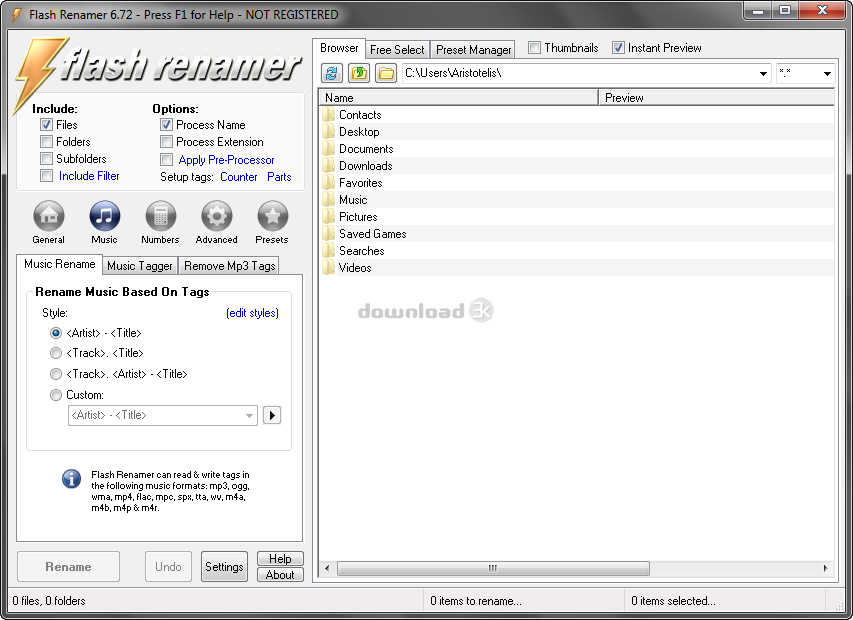This screenshot has height=620, width=853.
Task: Click the browse folder icon
Action: tap(386, 73)
